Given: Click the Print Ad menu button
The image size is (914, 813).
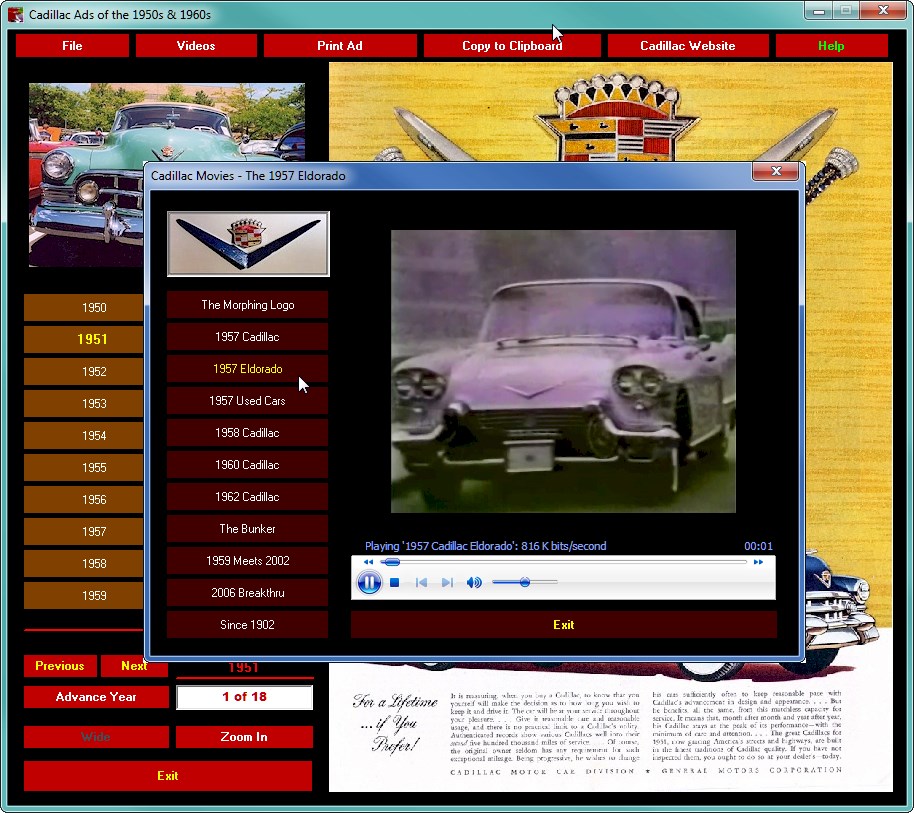Looking at the screenshot, I should pyautogui.click(x=340, y=45).
